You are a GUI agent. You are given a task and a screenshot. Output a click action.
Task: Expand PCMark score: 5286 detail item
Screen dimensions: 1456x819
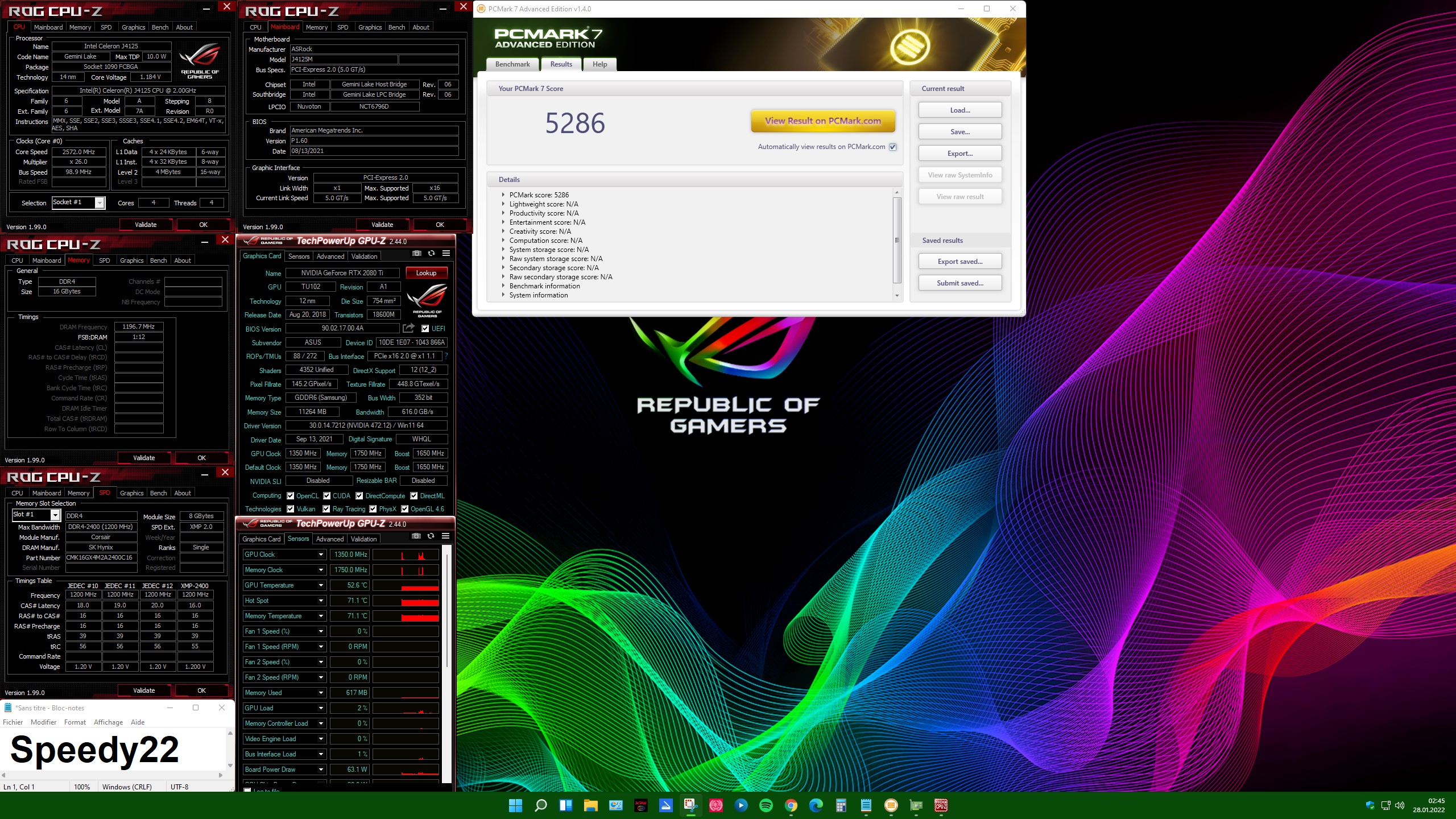(503, 195)
